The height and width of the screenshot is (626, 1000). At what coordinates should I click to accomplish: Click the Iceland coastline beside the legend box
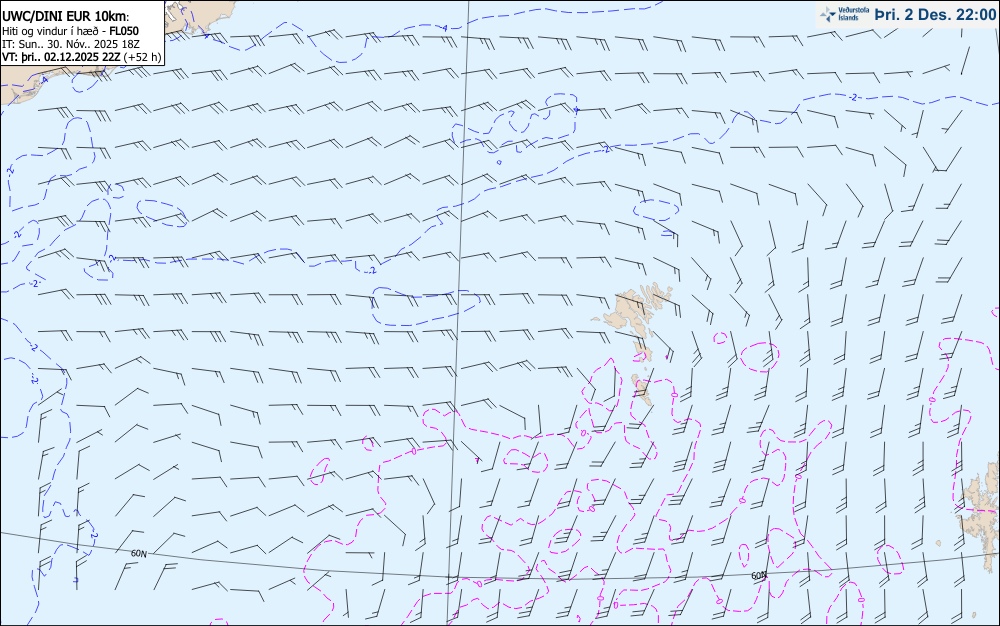198,16
